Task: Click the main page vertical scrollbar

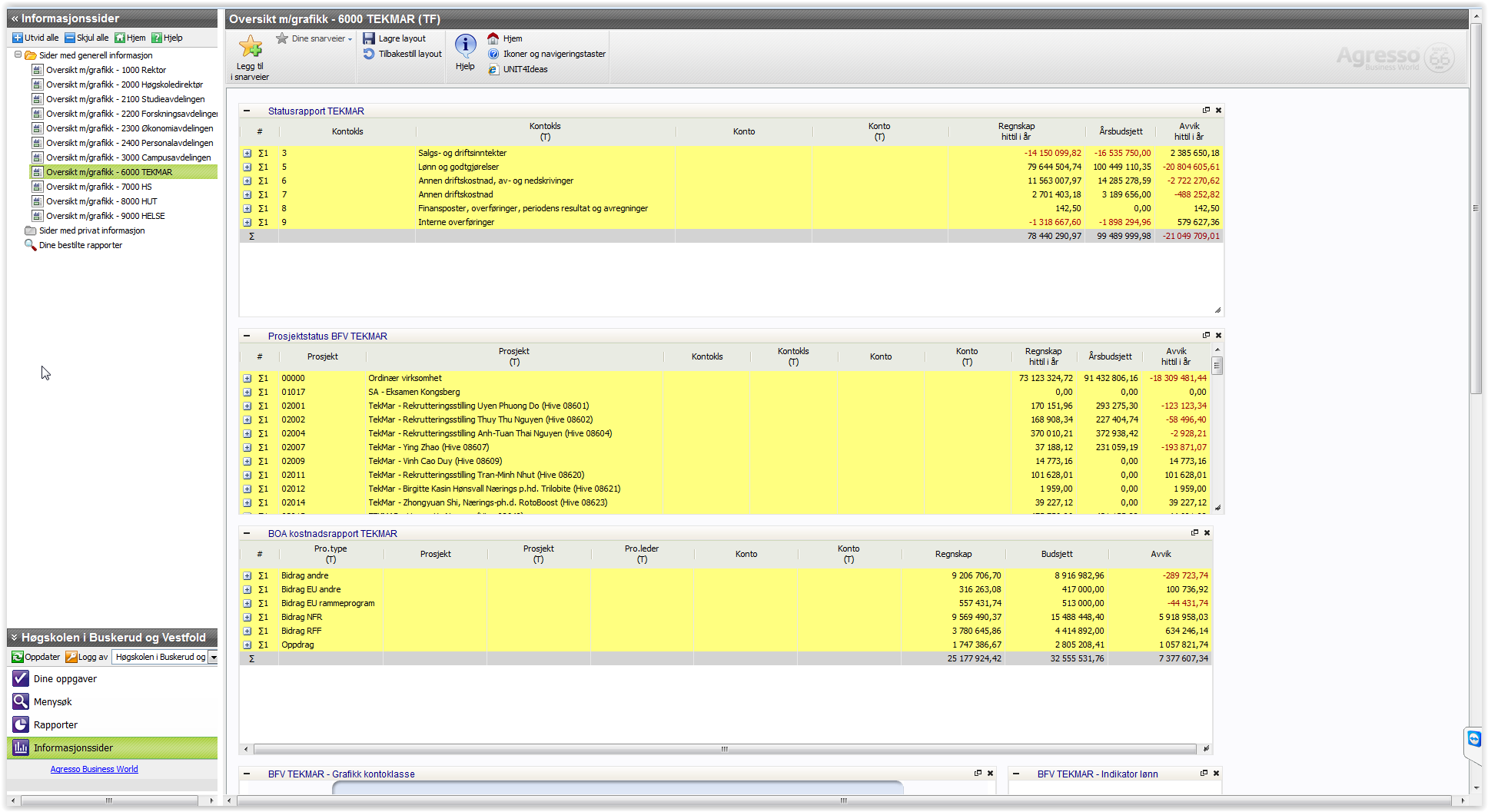Action: (x=1476, y=207)
